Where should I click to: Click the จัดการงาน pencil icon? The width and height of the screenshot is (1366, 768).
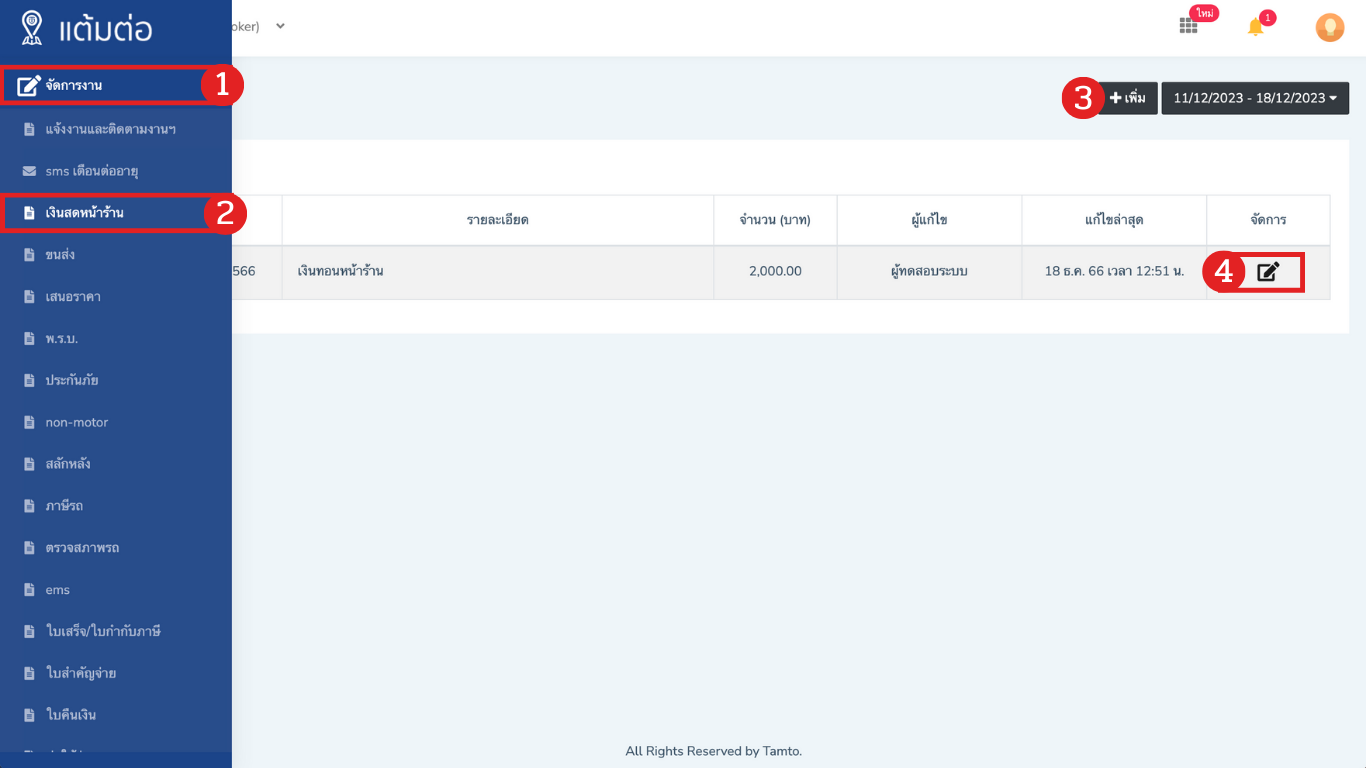coord(29,86)
